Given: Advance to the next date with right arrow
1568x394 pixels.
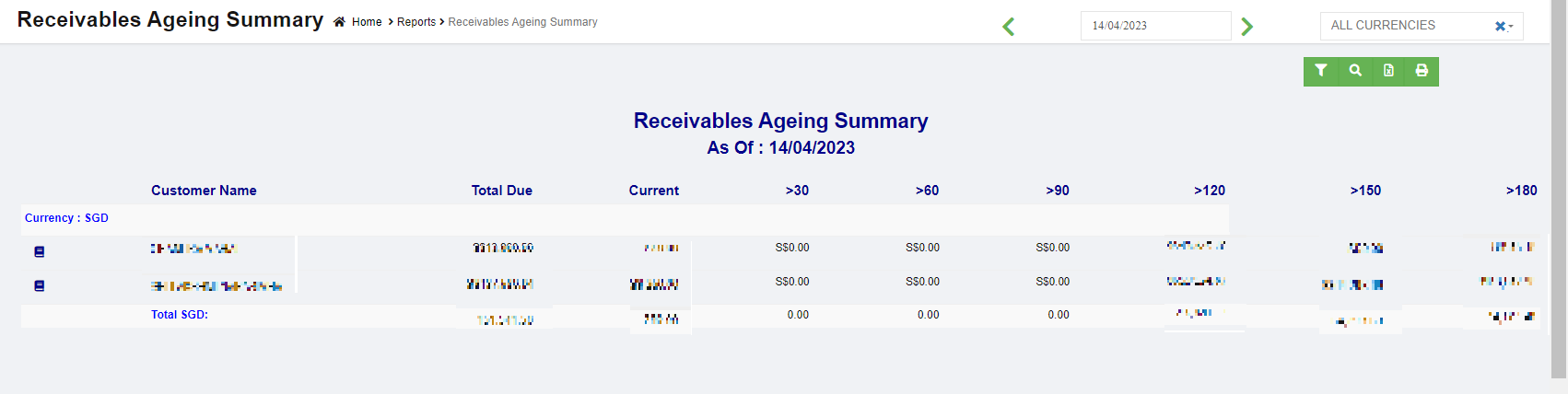Looking at the screenshot, I should point(1247,27).
